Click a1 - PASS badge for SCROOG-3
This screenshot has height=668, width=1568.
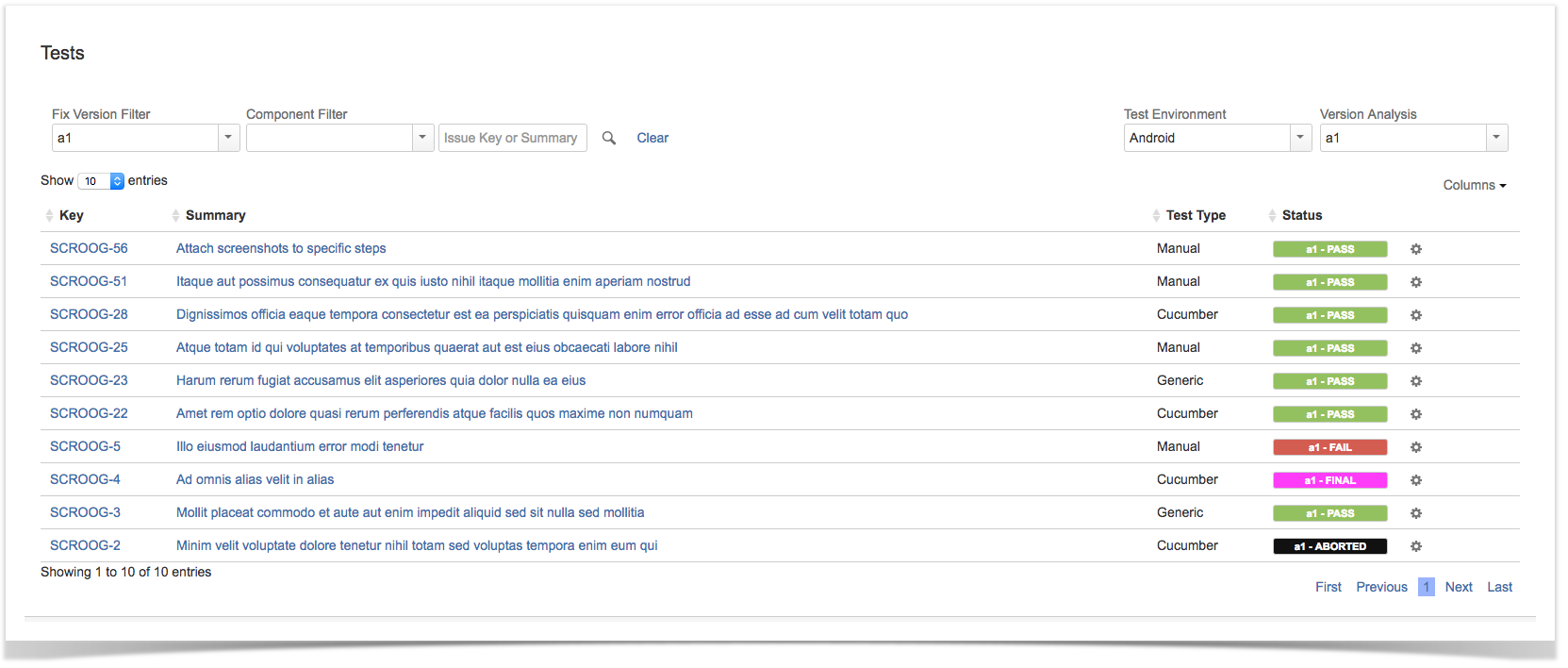tap(1330, 513)
